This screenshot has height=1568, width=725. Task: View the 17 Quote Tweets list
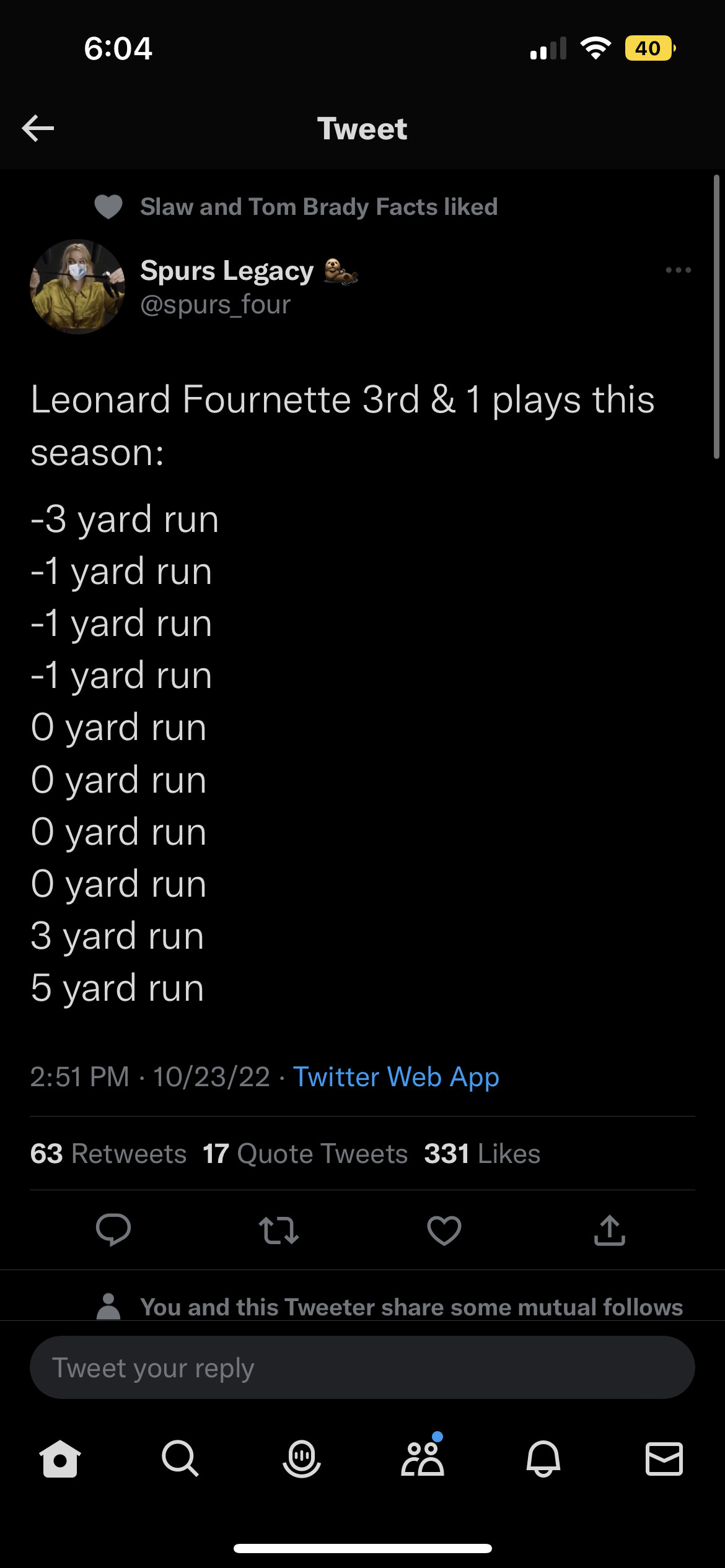click(305, 1154)
